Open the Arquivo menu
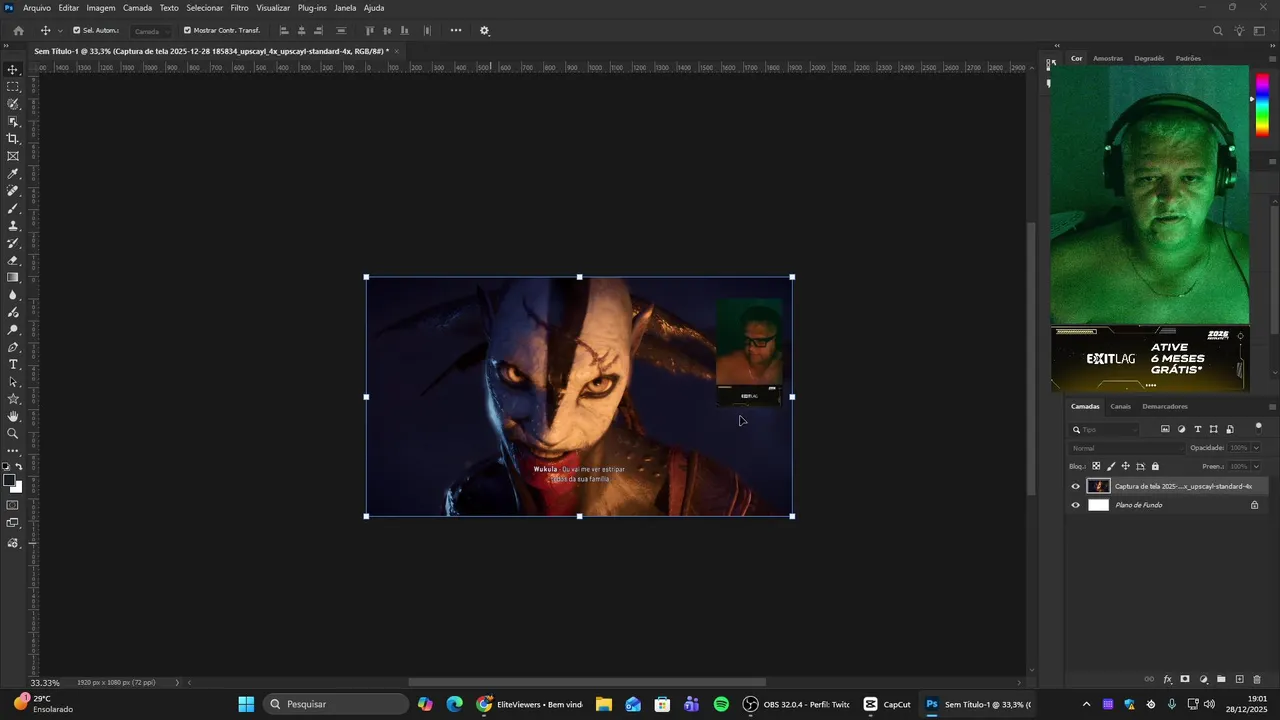The image size is (1280, 720). click(x=37, y=8)
